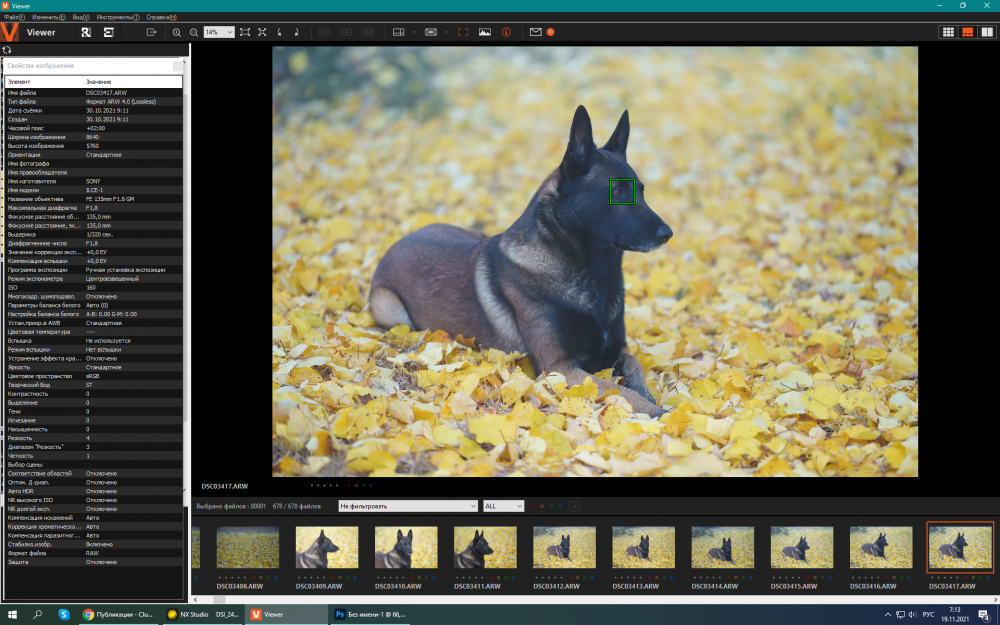Expand panel layout options arrow
Image resolution: width=1000 pixels, height=625 pixels.
(x=414, y=32)
